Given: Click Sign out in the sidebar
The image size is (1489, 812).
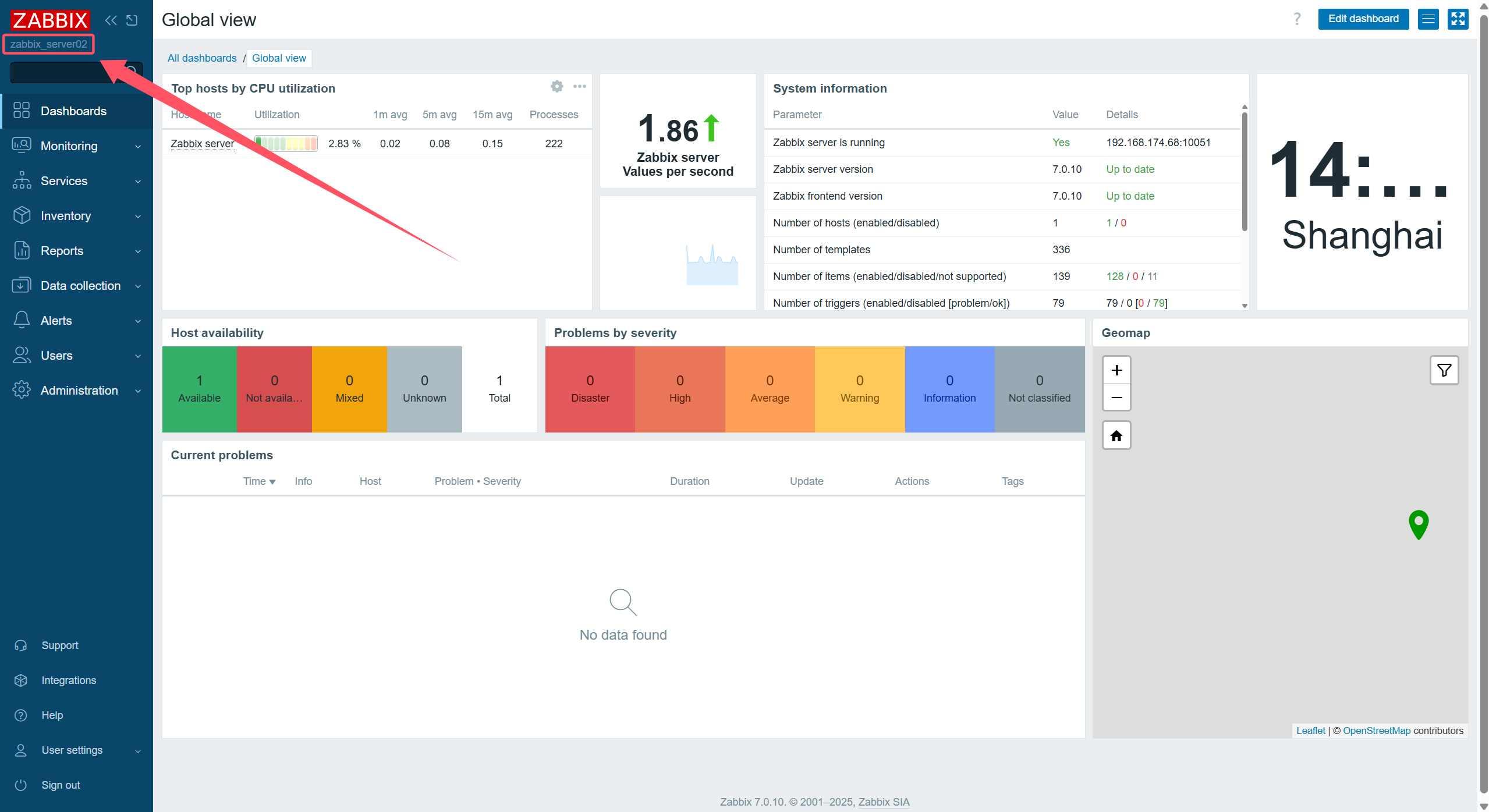Looking at the screenshot, I should (61, 785).
